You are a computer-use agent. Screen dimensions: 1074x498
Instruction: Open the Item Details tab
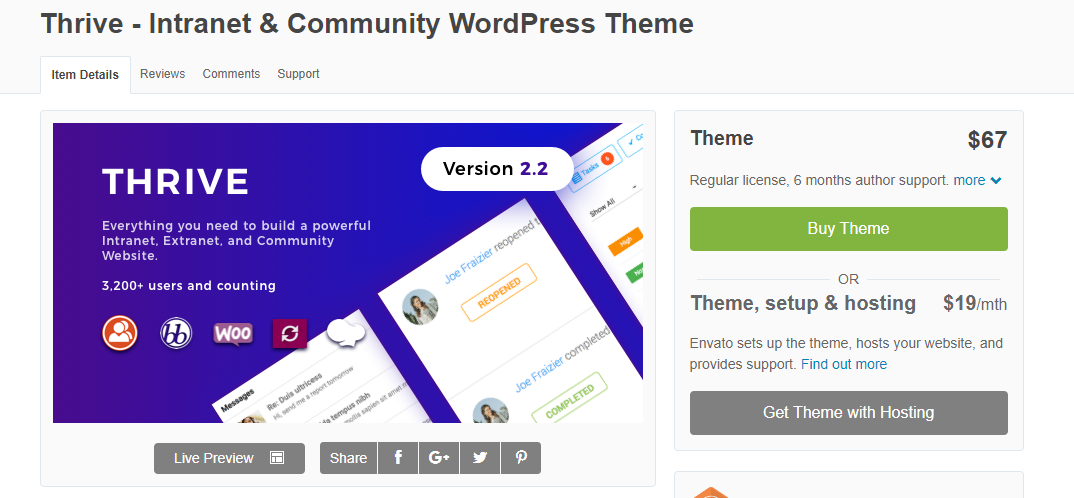[x=85, y=75]
